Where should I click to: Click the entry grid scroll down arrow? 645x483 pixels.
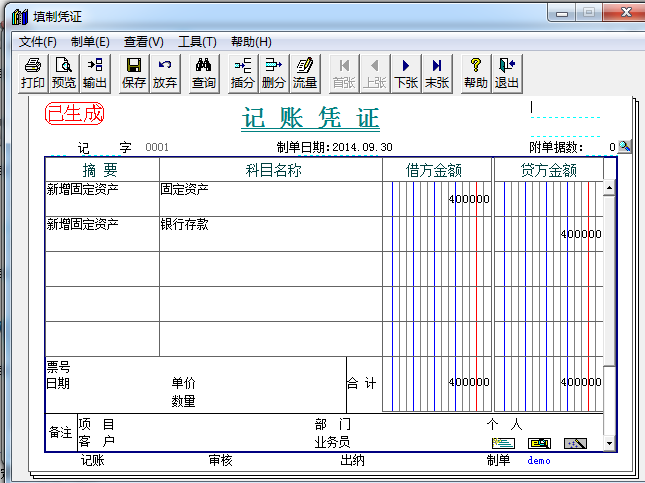pyautogui.click(x=609, y=444)
